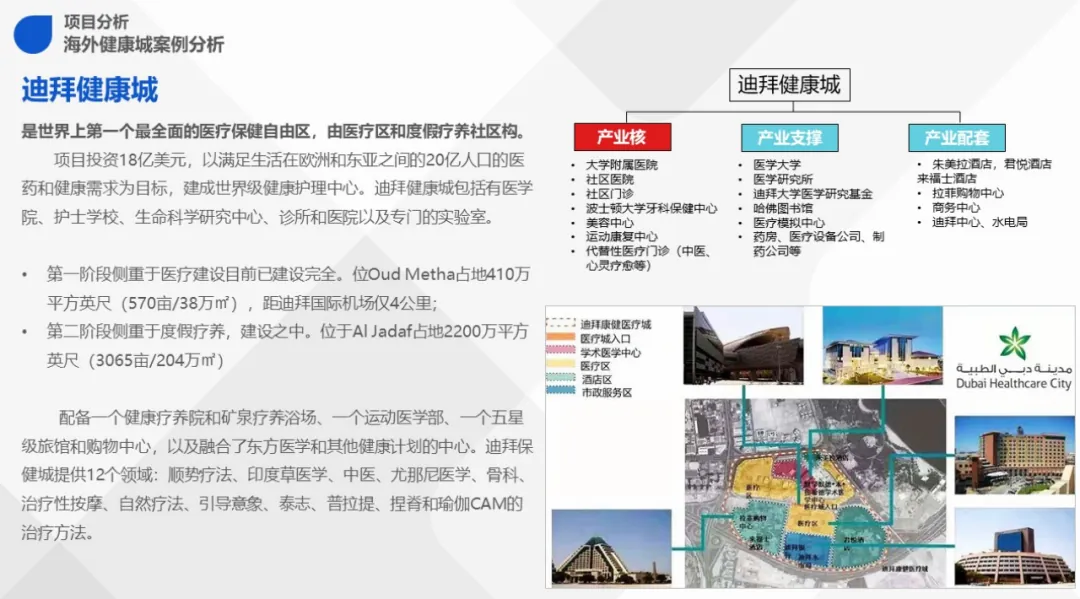
Task: Select the paragraph starting 配备一个健康疗养院
Action: tap(277, 475)
